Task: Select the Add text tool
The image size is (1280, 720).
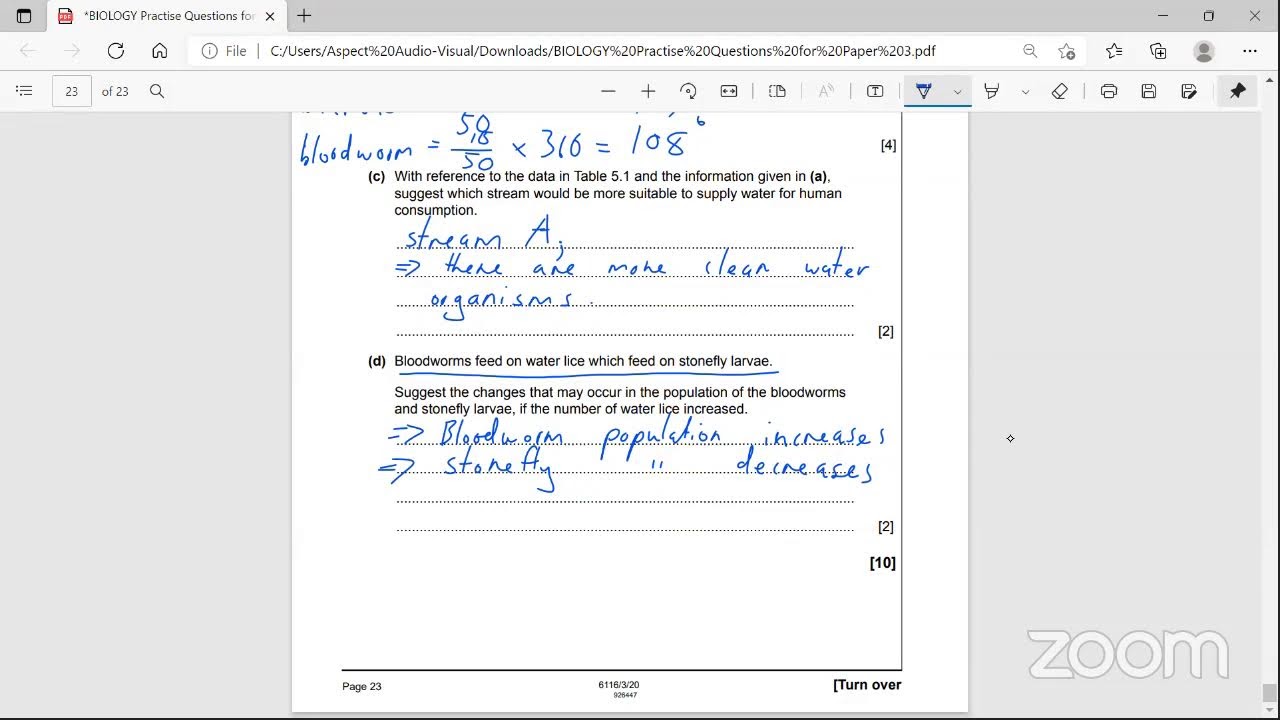Action: coord(875,91)
